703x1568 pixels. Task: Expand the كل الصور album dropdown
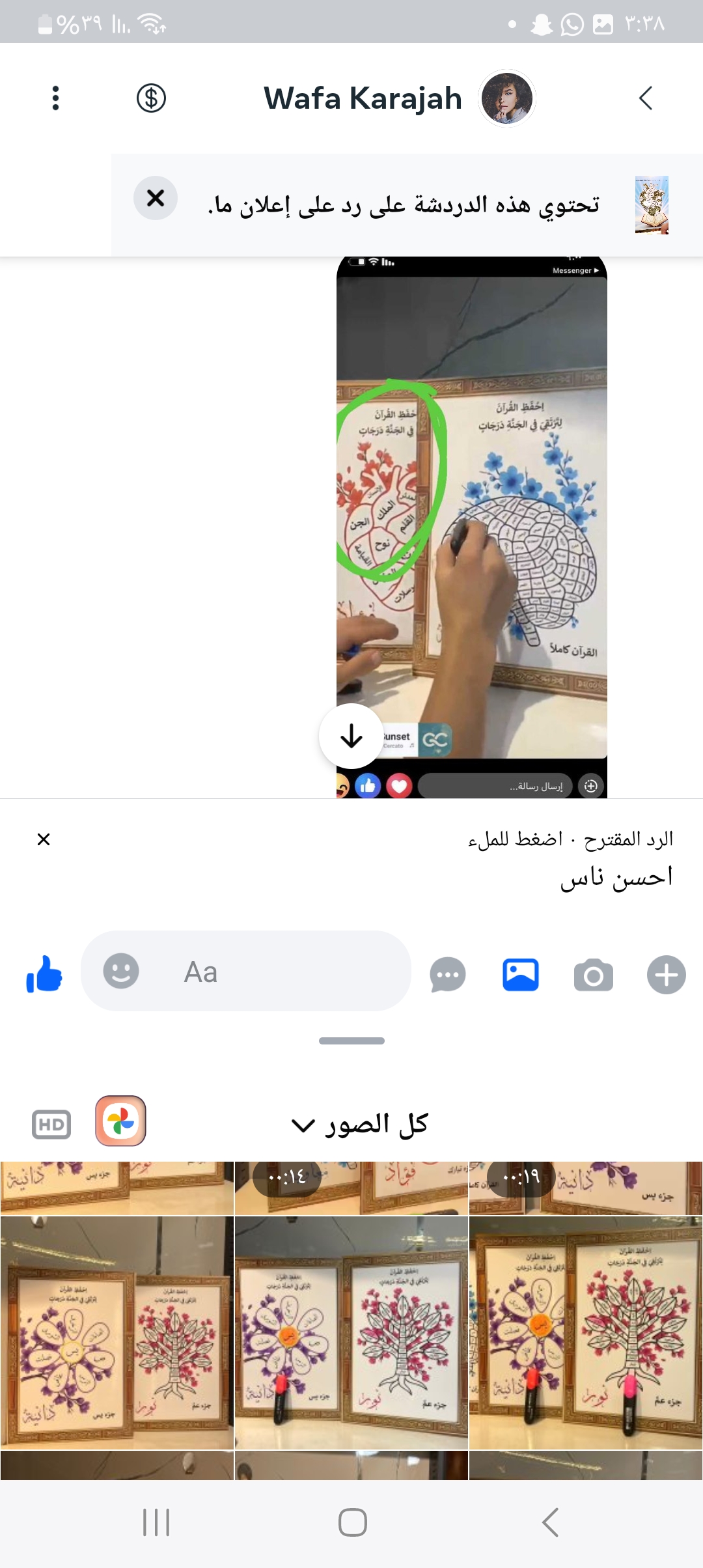[360, 1125]
